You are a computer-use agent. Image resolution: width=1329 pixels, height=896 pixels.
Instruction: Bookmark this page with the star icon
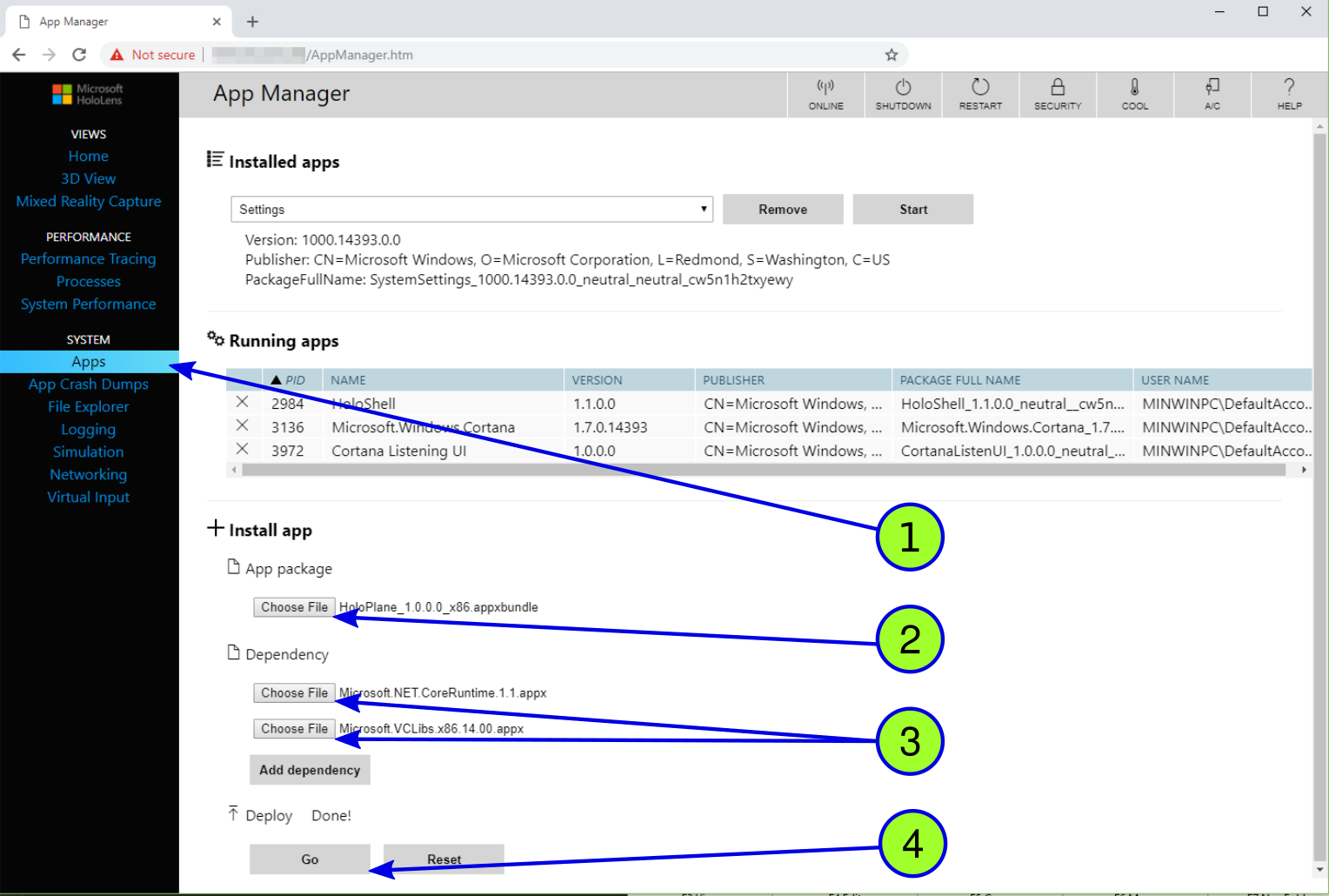pyautogui.click(x=892, y=55)
